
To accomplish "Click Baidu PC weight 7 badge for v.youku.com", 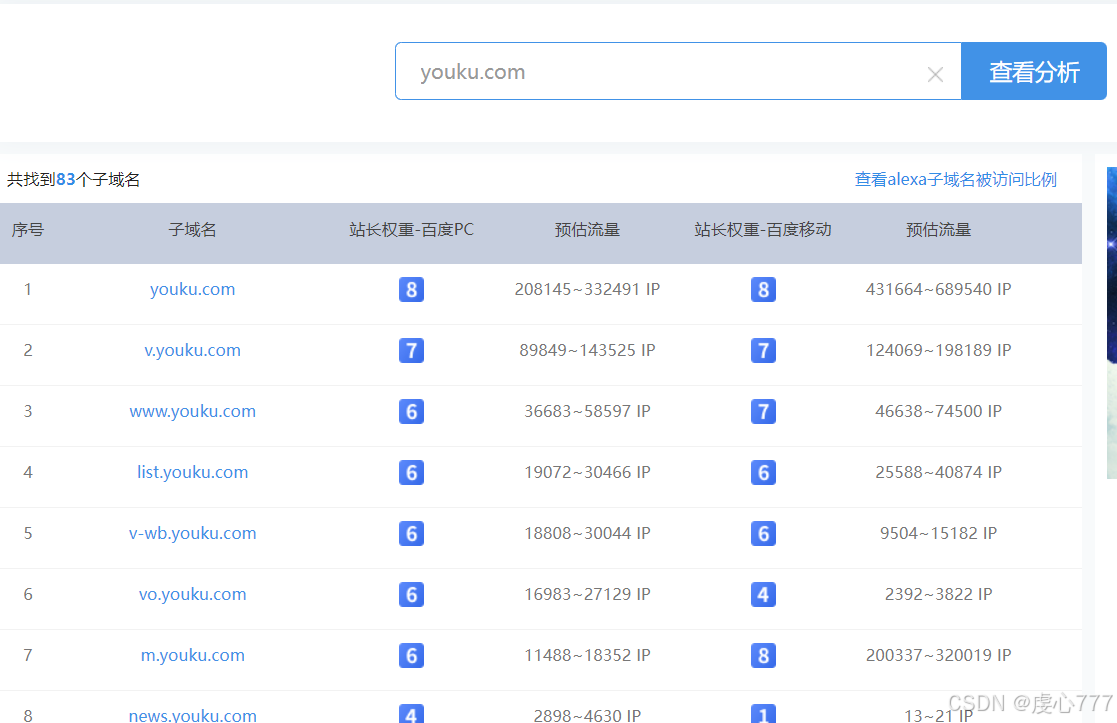I will 411,350.
